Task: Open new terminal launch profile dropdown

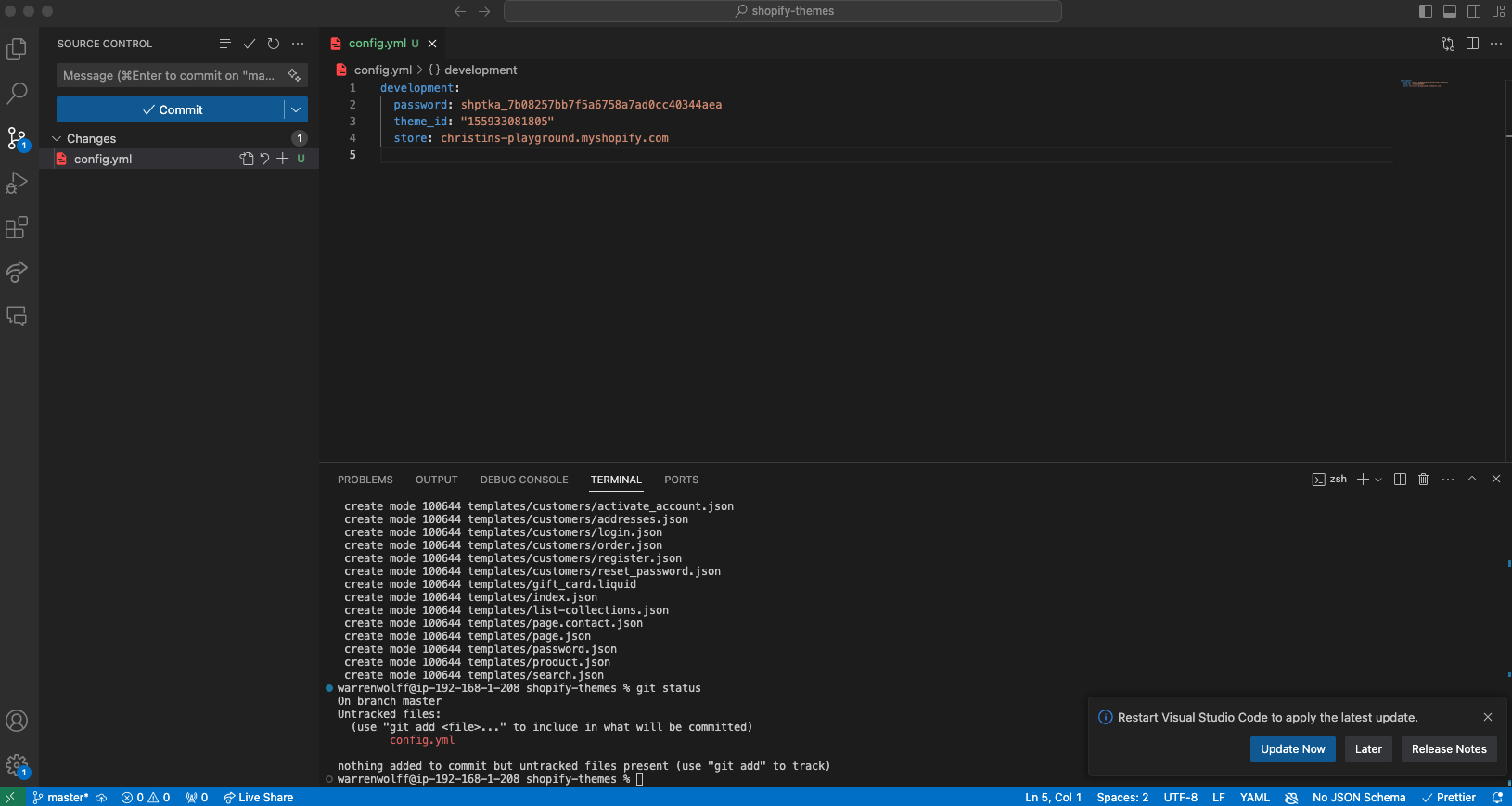Action: (1378, 480)
